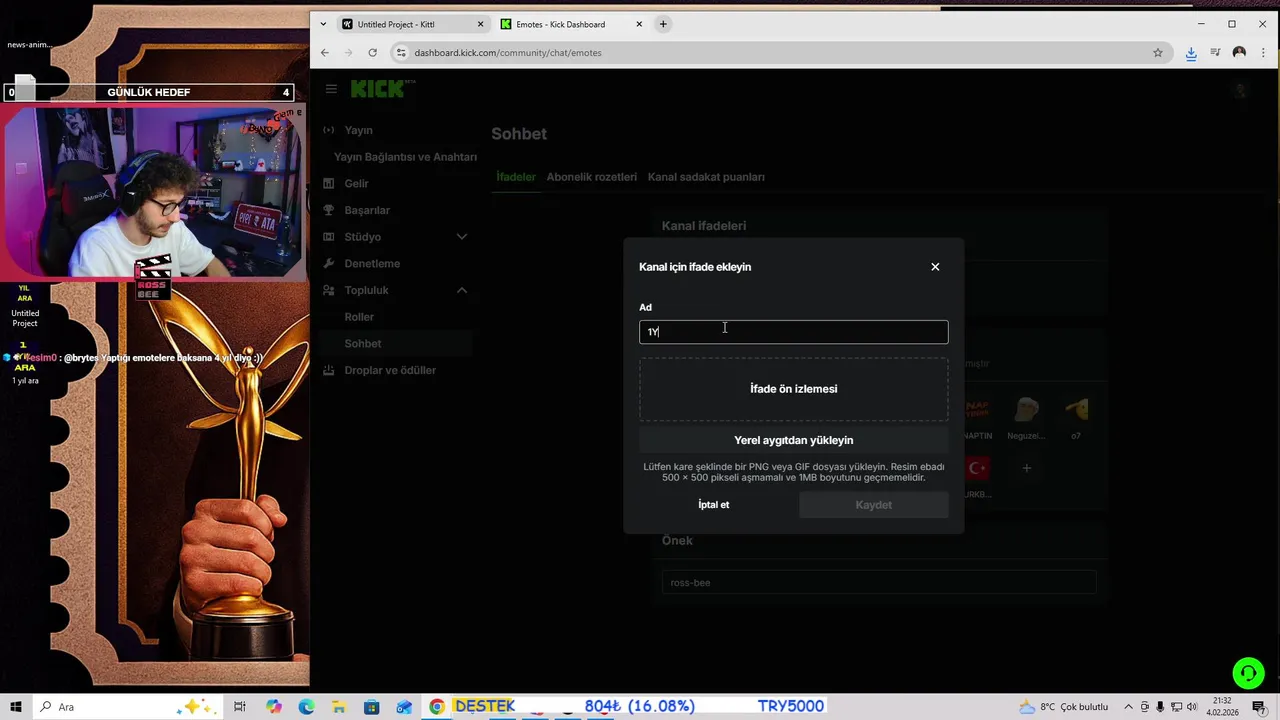Image resolution: width=1280 pixels, height=720 pixels.
Task: Click the İfade ön izlemesi preview area
Action: (x=794, y=389)
